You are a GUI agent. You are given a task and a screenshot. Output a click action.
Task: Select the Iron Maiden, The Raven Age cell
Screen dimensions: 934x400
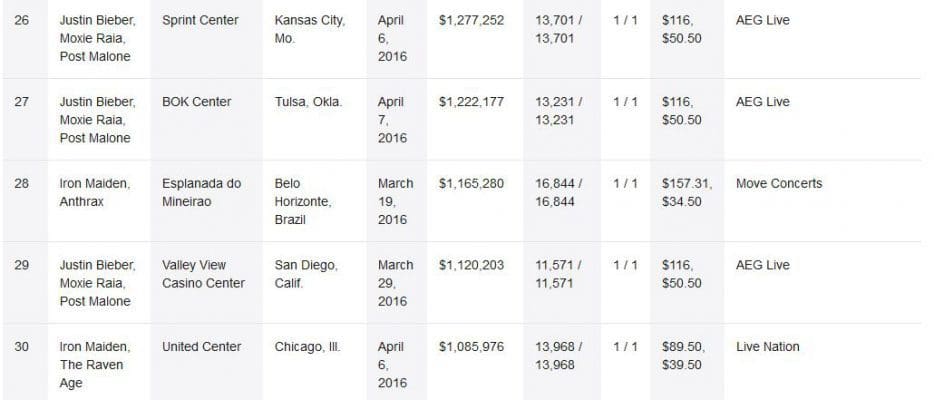(92, 364)
